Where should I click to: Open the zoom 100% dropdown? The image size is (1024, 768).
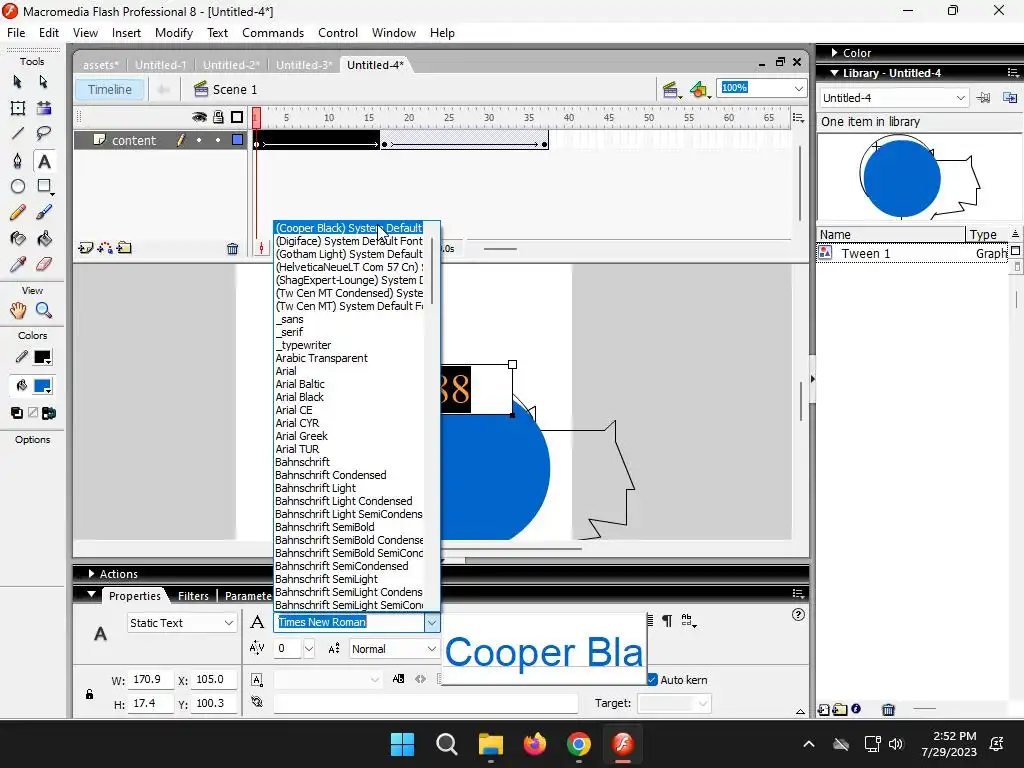pos(798,88)
